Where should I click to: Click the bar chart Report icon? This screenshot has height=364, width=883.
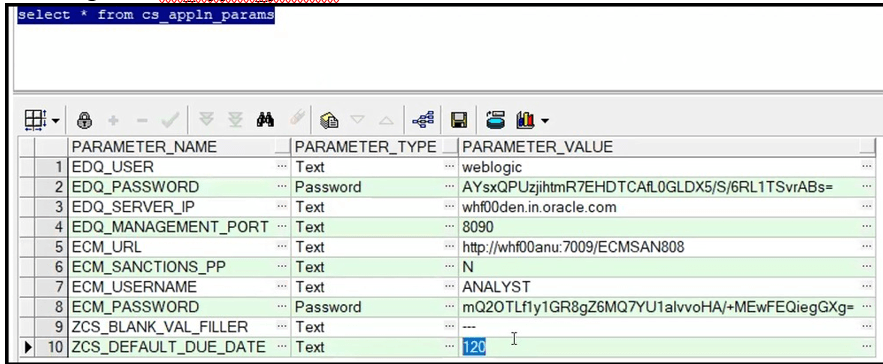(x=525, y=119)
